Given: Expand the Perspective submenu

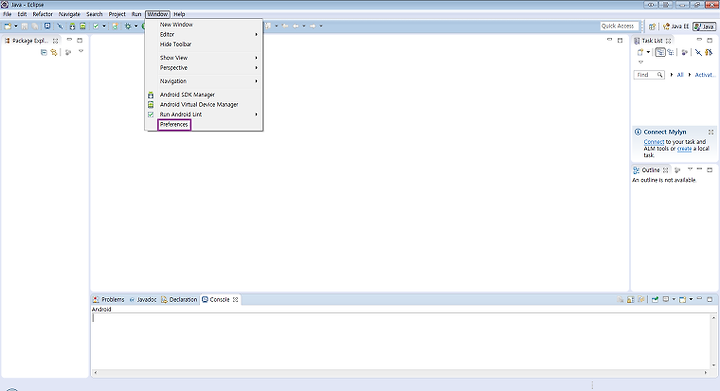Looking at the screenshot, I should (204, 68).
